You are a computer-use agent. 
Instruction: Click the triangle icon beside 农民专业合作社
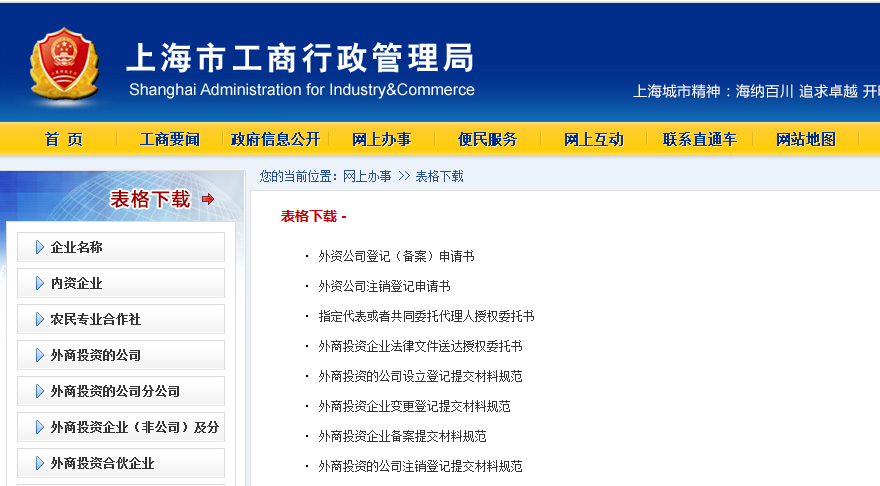pyautogui.click(x=39, y=319)
